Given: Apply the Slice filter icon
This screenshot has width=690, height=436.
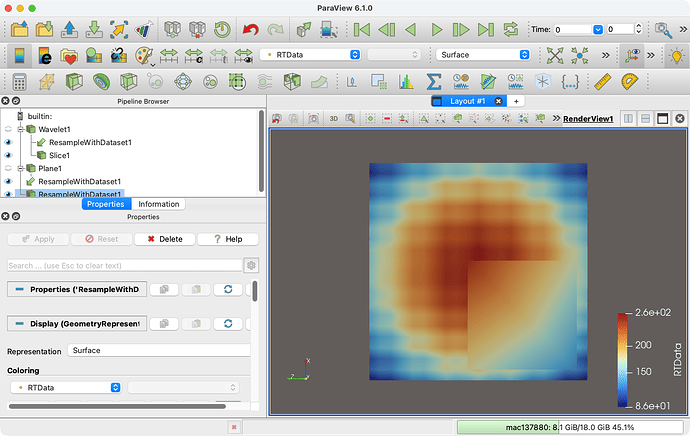Looking at the screenshot, I should (x=128, y=82).
